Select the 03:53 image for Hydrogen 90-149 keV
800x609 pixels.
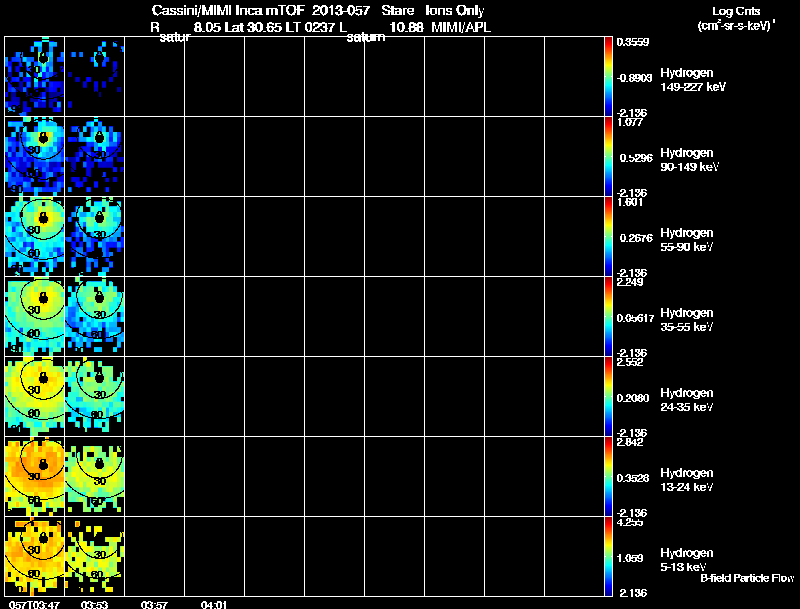click(x=94, y=157)
